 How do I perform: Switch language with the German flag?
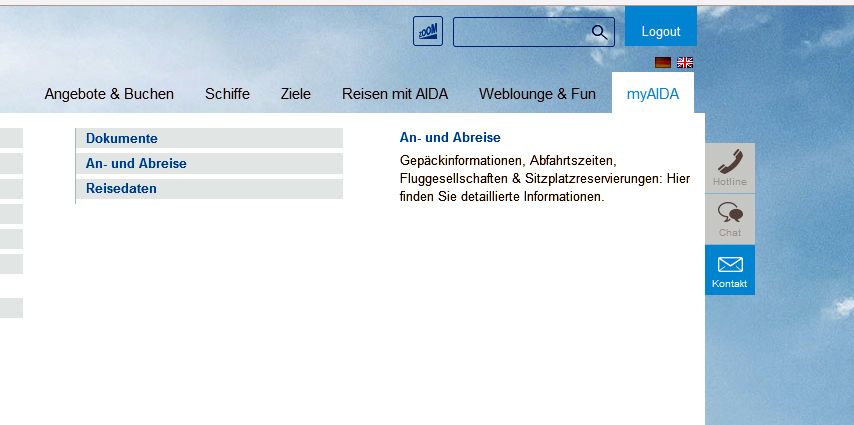662,62
